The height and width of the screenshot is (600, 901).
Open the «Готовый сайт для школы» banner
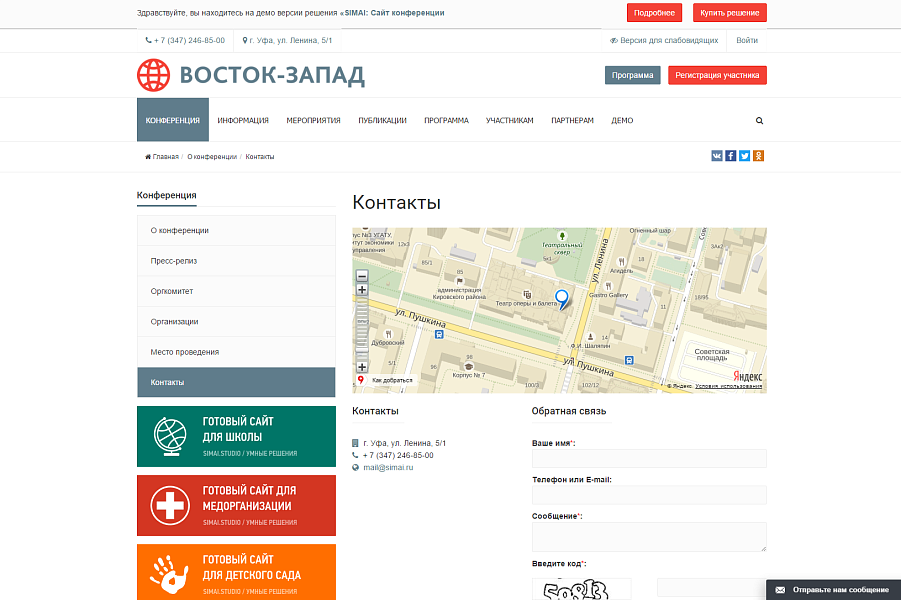[236, 436]
